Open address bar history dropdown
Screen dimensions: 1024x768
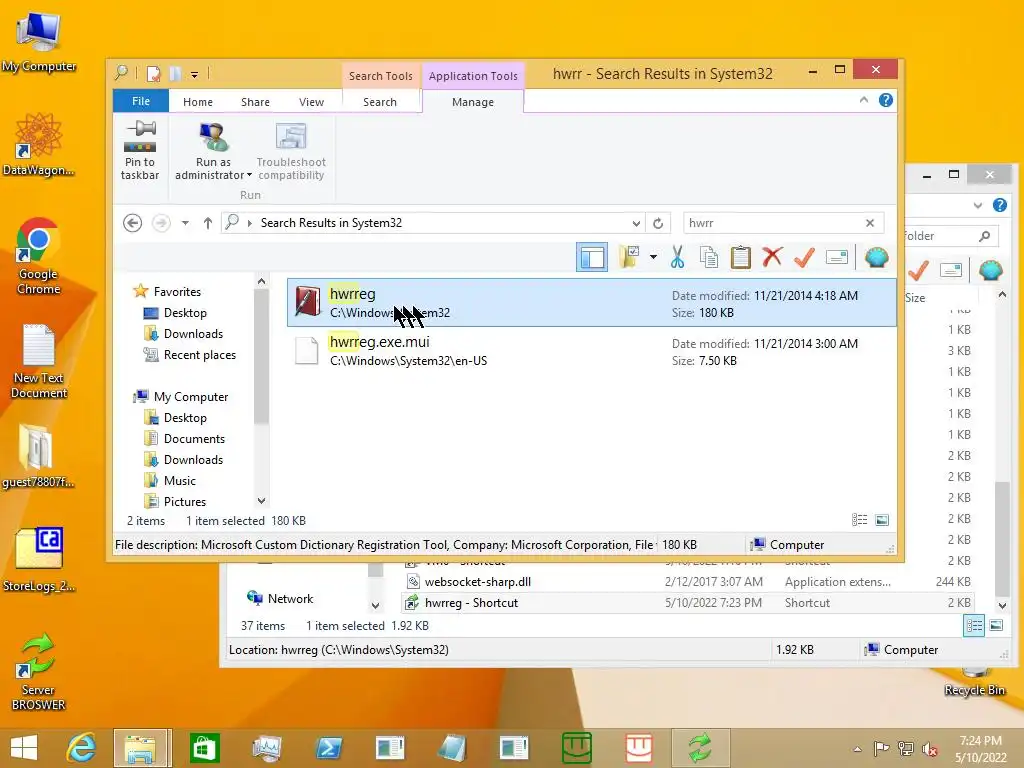click(x=636, y=223)
